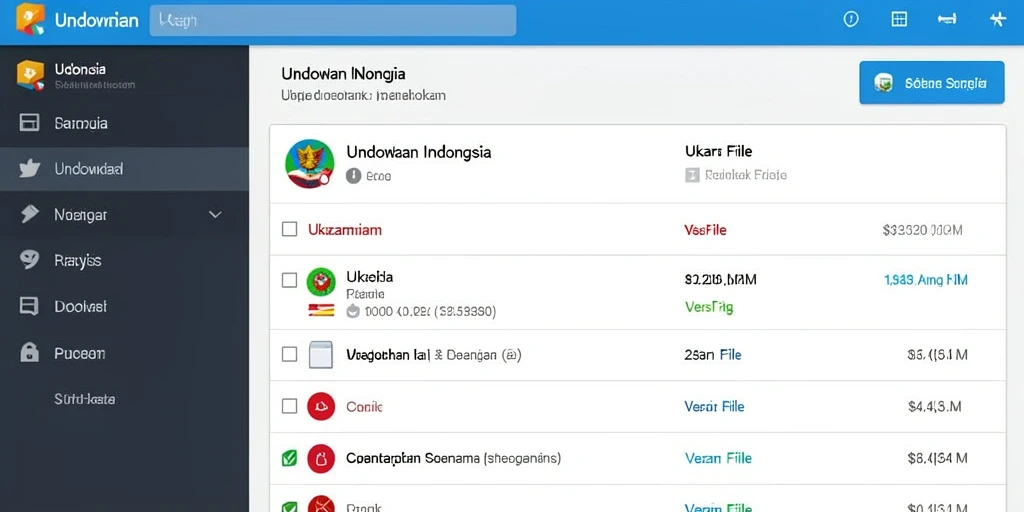Open the grid icon in top bar
Screen dimensions: 1024x512
899,20
